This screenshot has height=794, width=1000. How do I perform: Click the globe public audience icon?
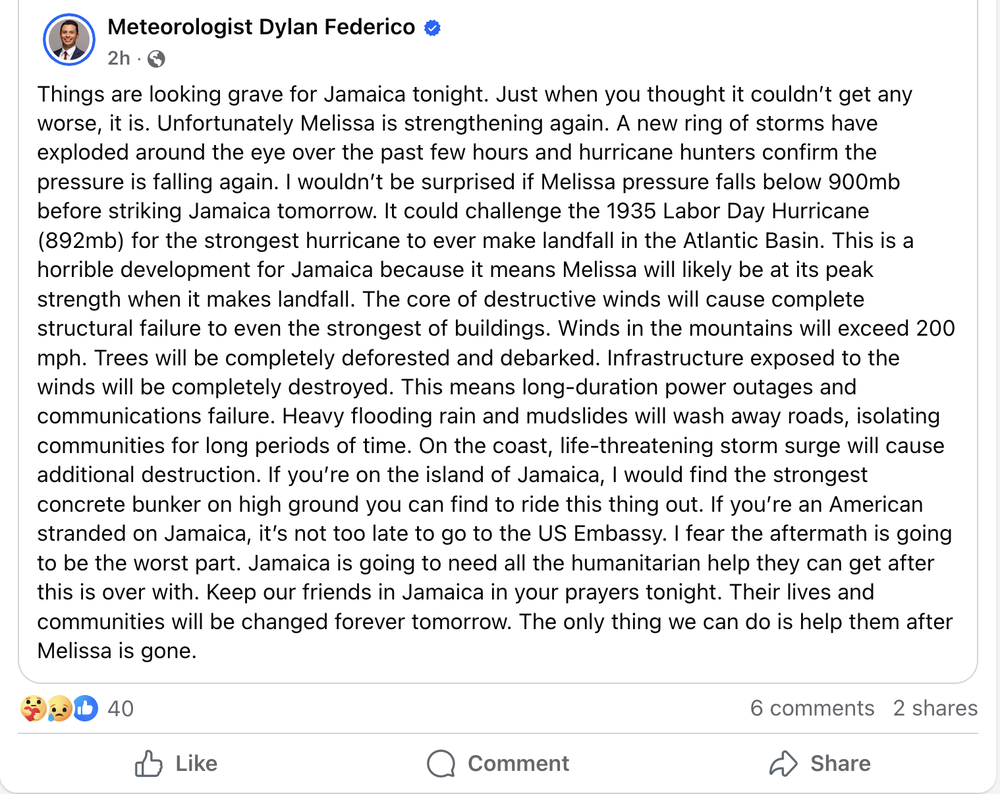(156, 59)
